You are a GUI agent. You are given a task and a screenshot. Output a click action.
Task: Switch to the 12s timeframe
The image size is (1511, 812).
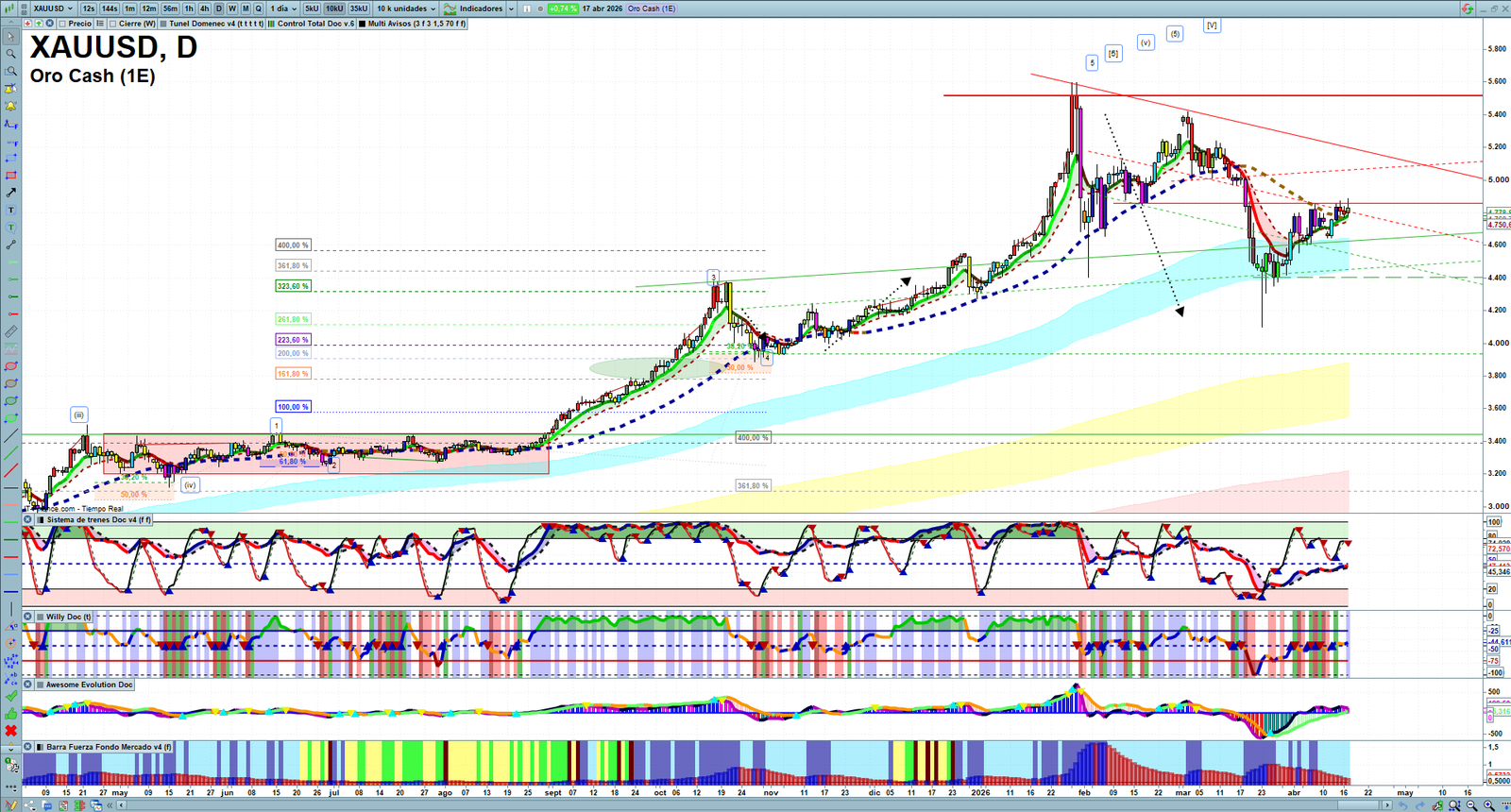89,8
